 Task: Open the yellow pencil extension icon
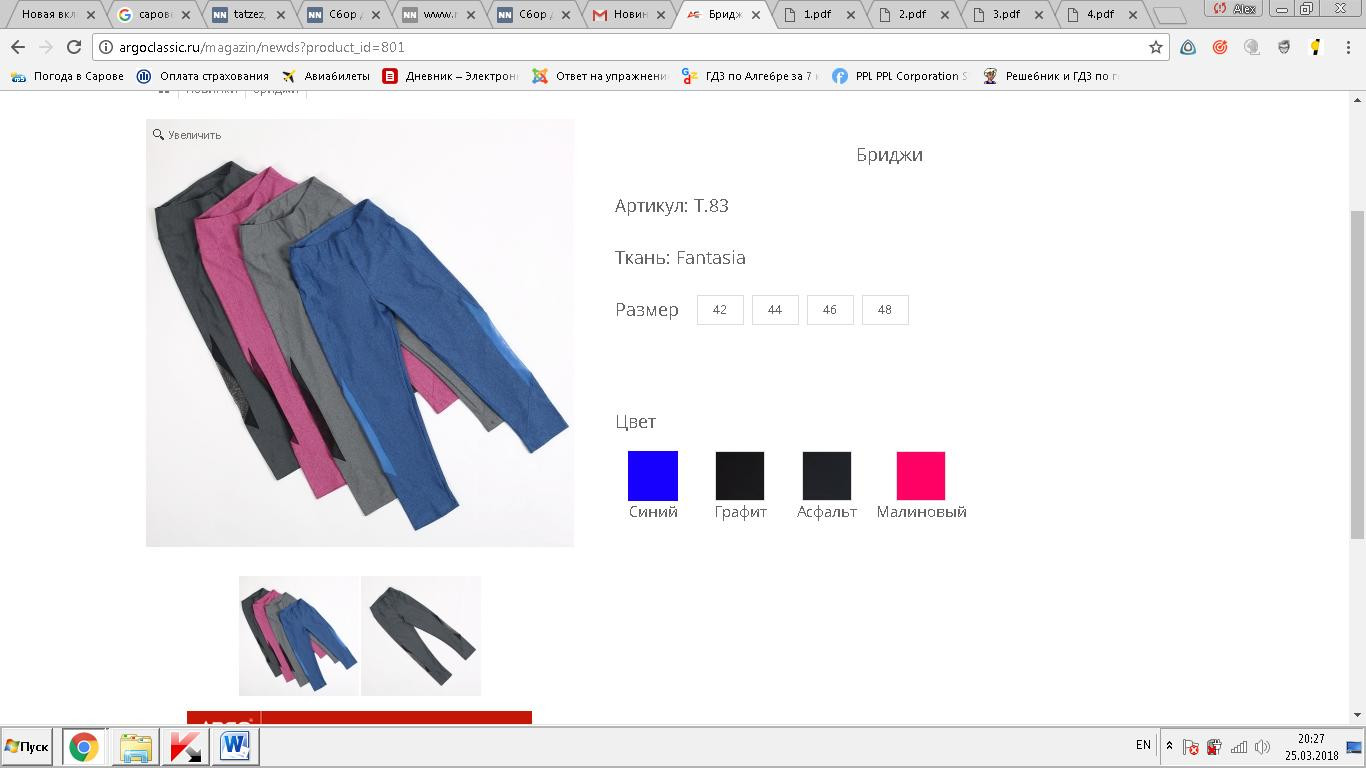click(1316, 47)
